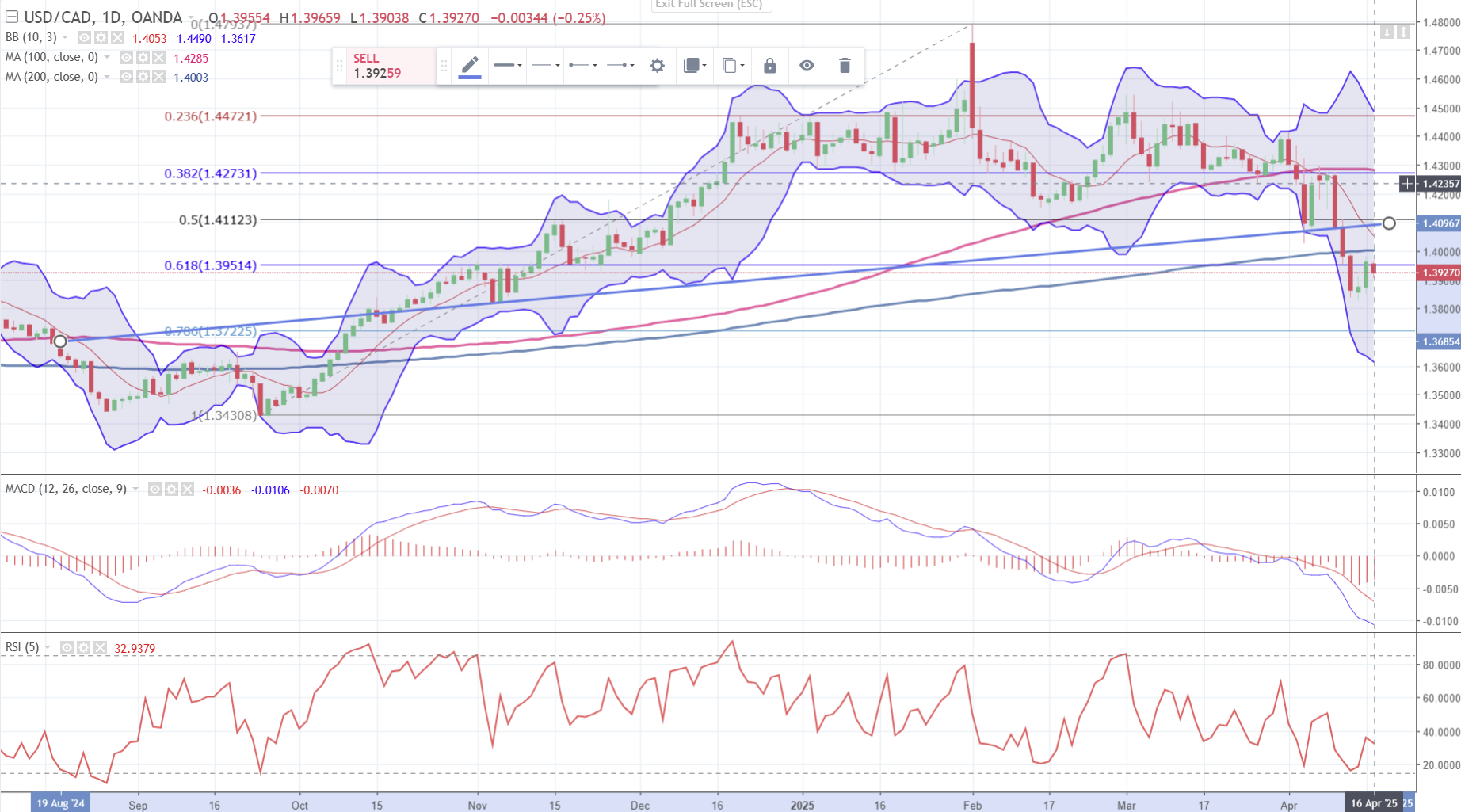Open MACD indicator settings gear
Screen dimensions: 1461x812
tap(171, 490)
